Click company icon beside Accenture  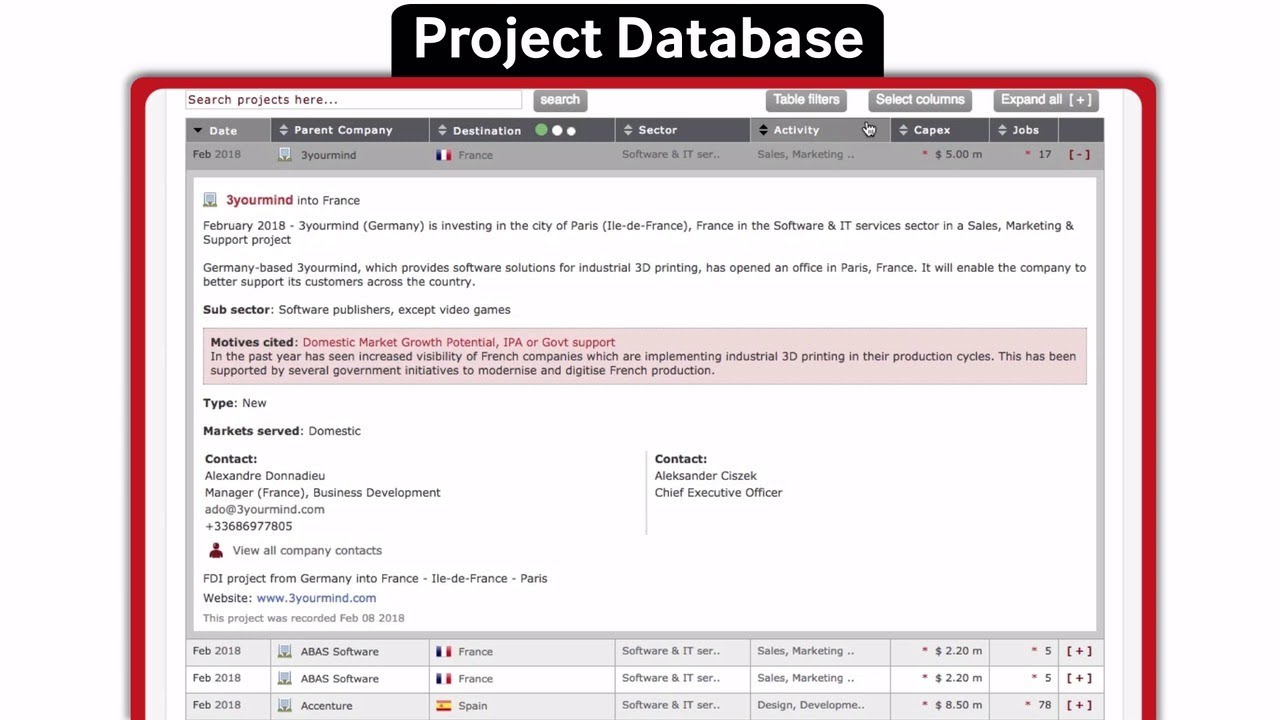coord(285,705)
